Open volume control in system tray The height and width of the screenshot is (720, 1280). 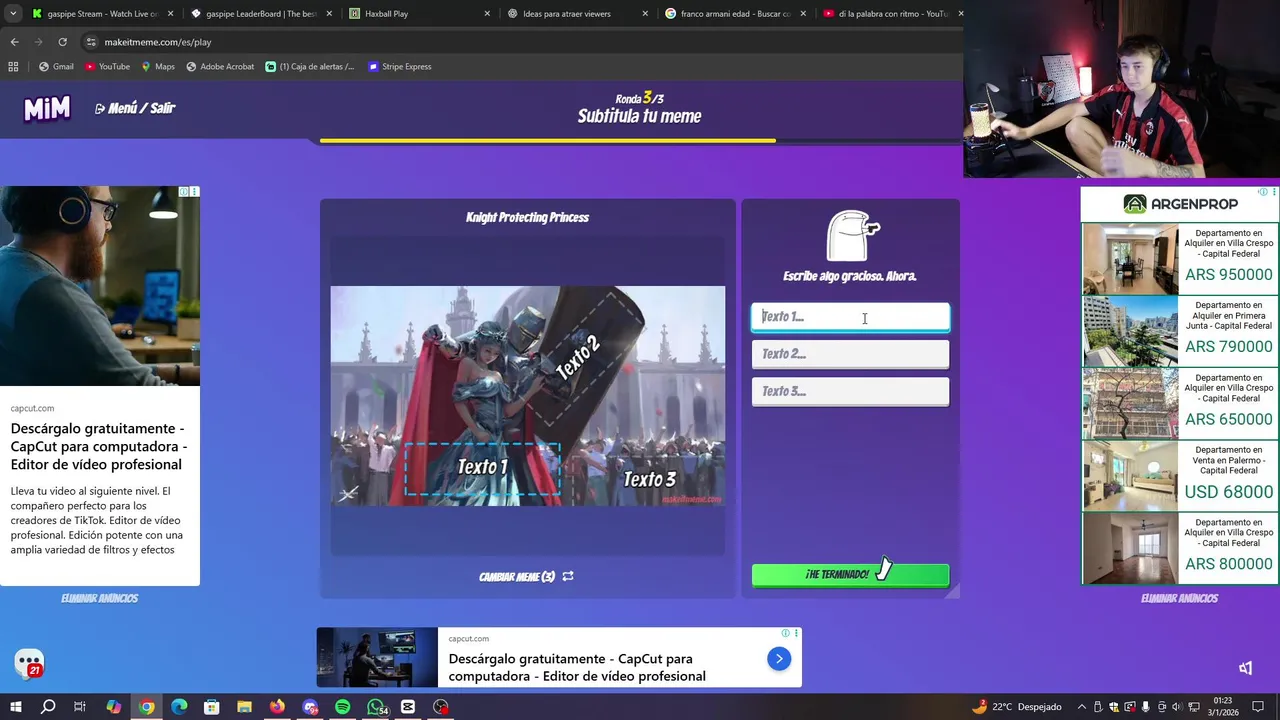click(1175, 707)
